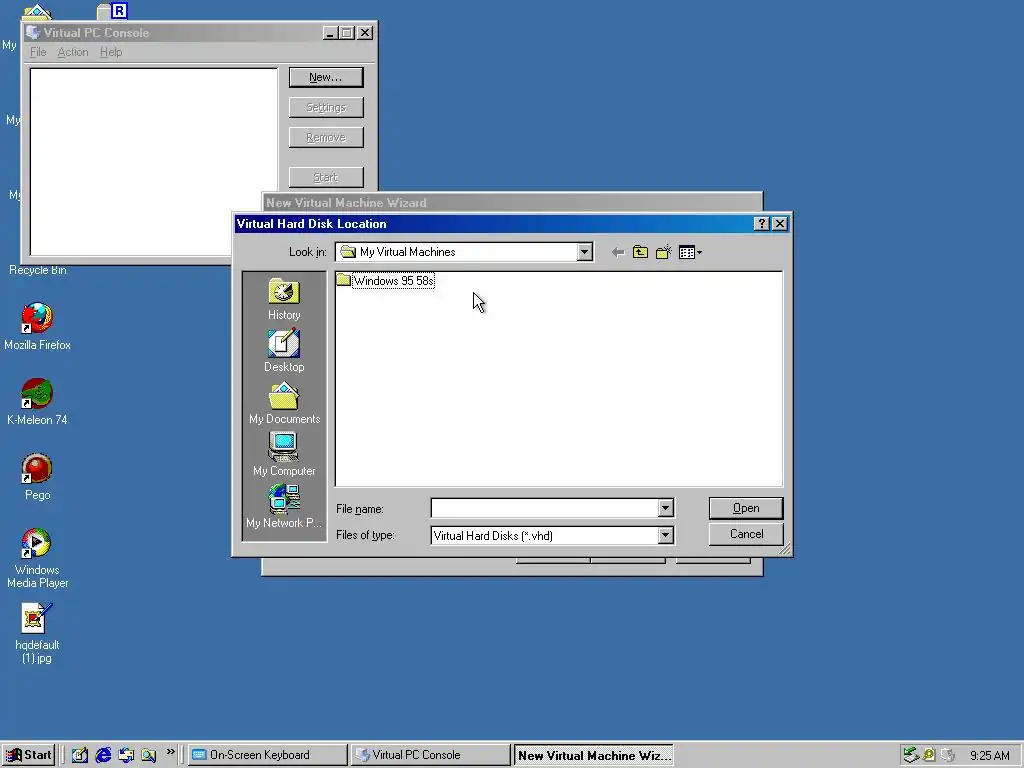The height and width of the screenshot is (768, 1024).
Task: Open Action menu in Virtual PC Console
Action: tap(72, 52)
